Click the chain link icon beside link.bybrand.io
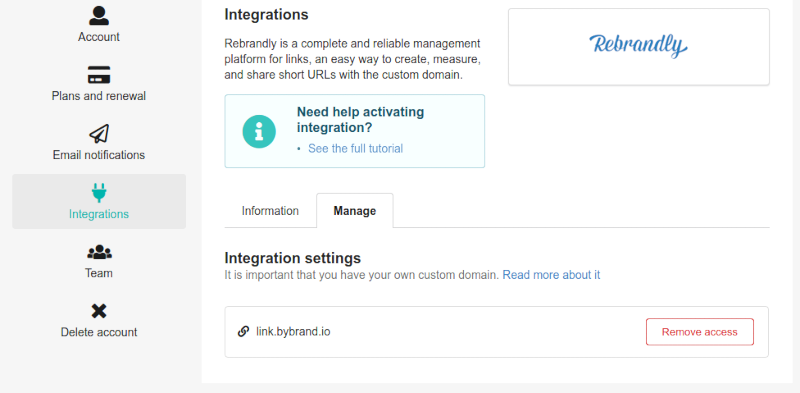This screenshot has height=393, width=800. [243, 332]
